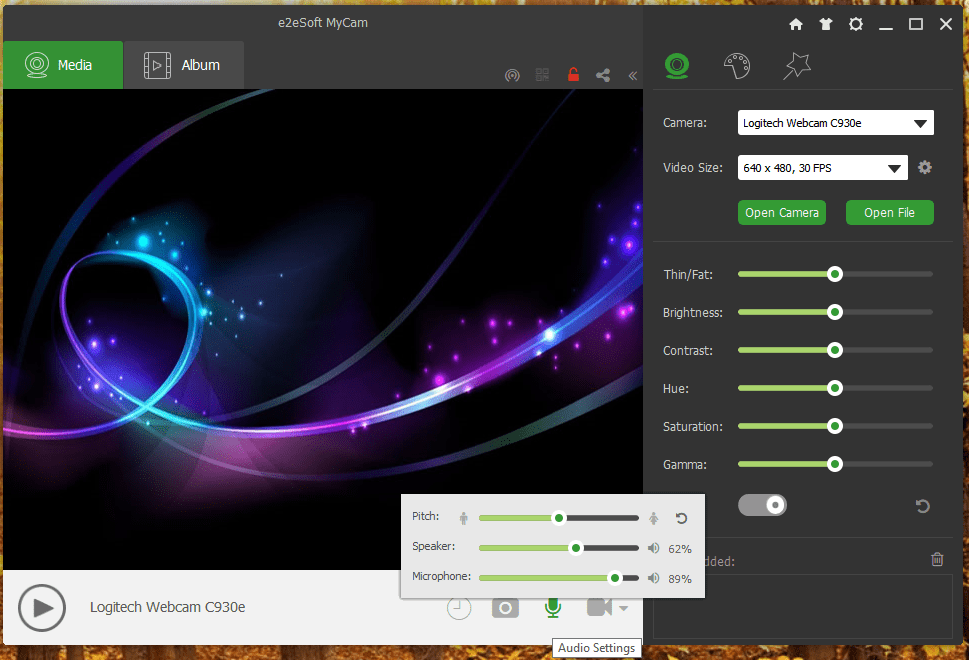Click the Logitech Webcam C930e label
The image size is (969, 660).
167,607
